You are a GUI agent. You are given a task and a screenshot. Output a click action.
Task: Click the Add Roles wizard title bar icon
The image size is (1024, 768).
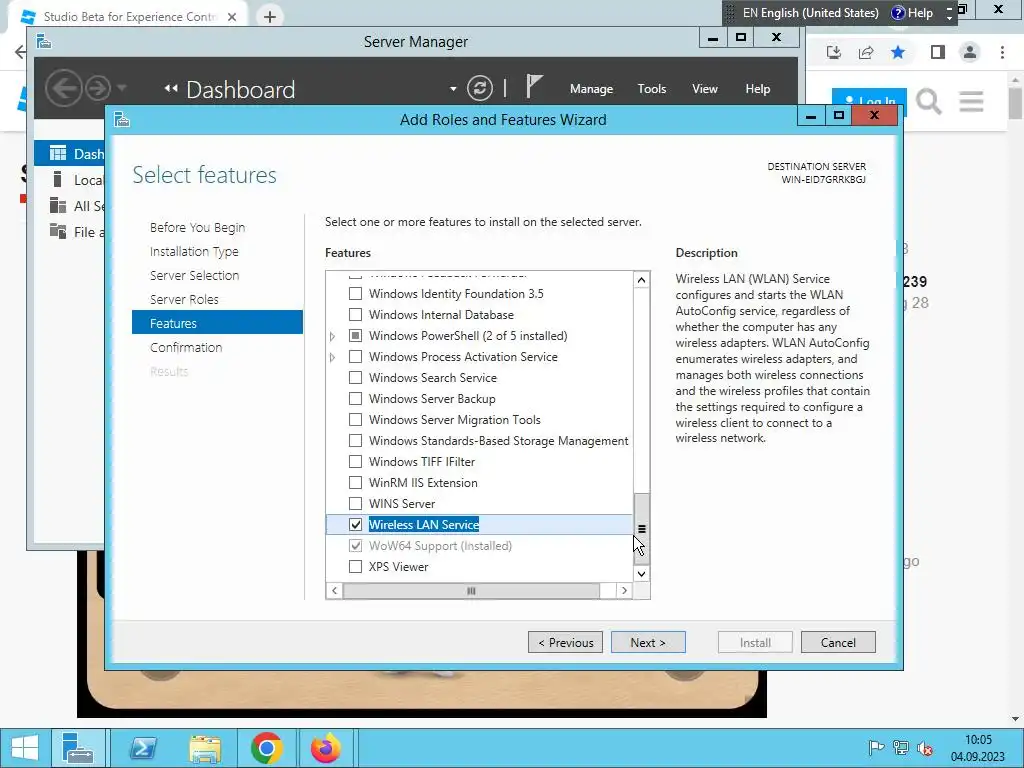[121, 120]
